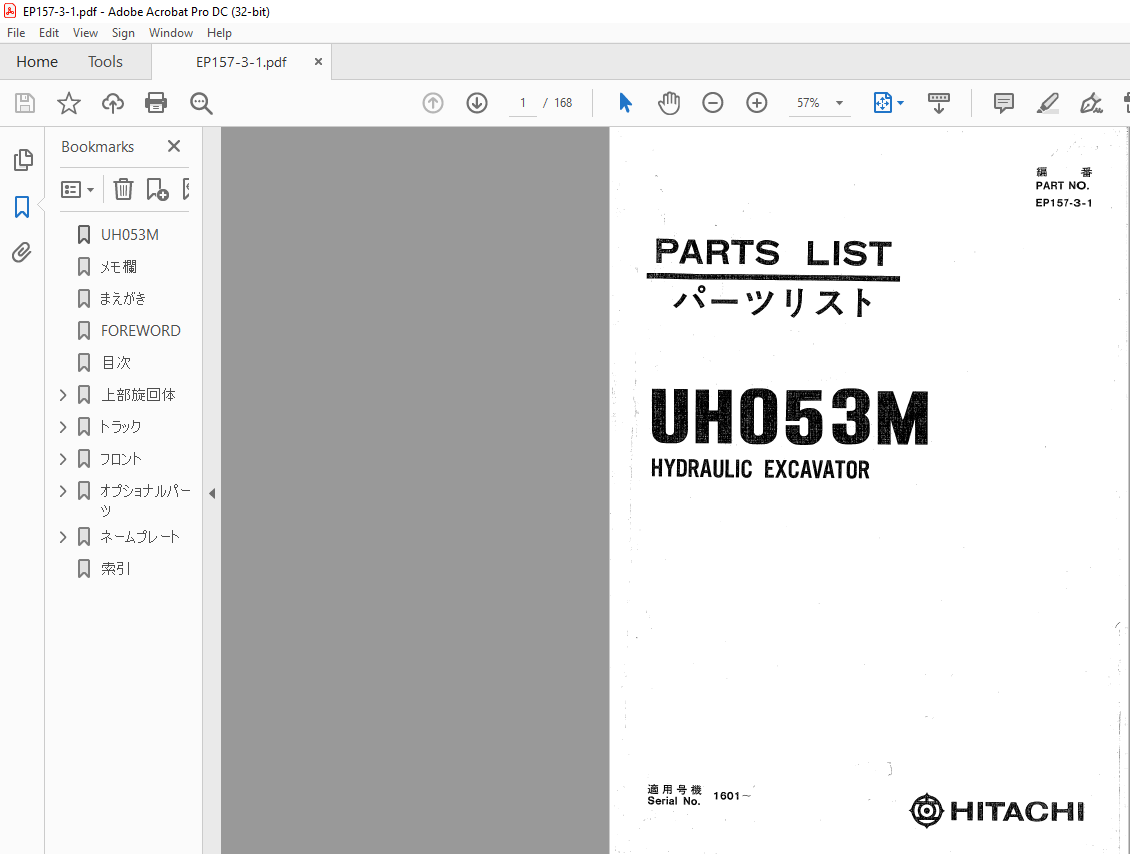The width and height of the screenshot is (1130, 854).
Task: Switch to the Tools tab
Action: pos(105,62)
